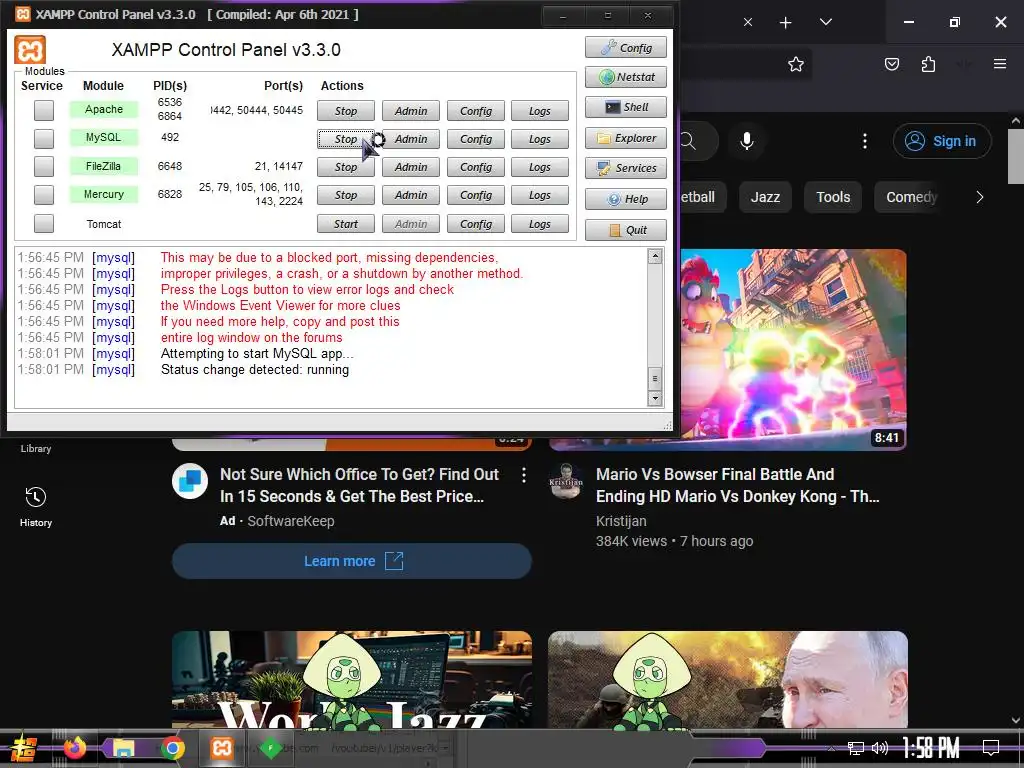Open YouTube search magnifier icon
Viewport: 1024px width, 768px height.
click(688, 141)
